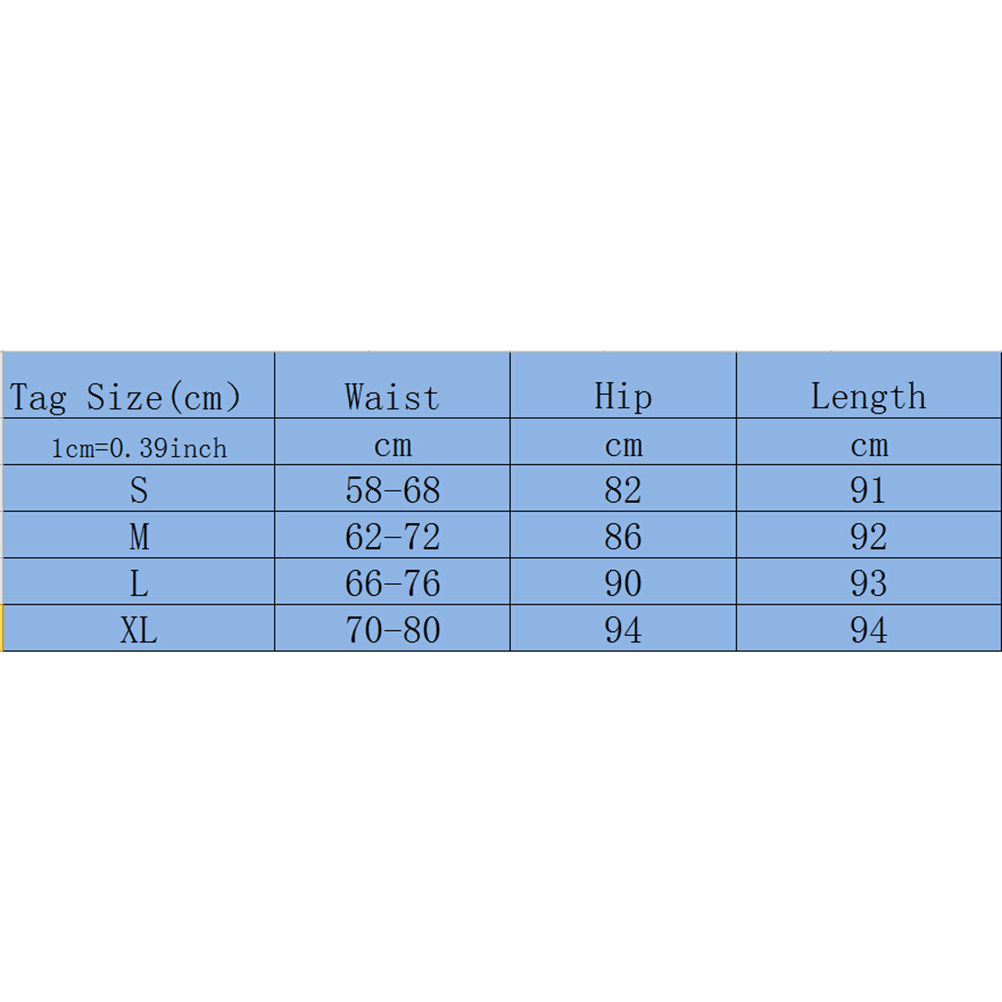
Task: Click the 1cm=0.39inch conversion cell
Action: pos(139,447)
